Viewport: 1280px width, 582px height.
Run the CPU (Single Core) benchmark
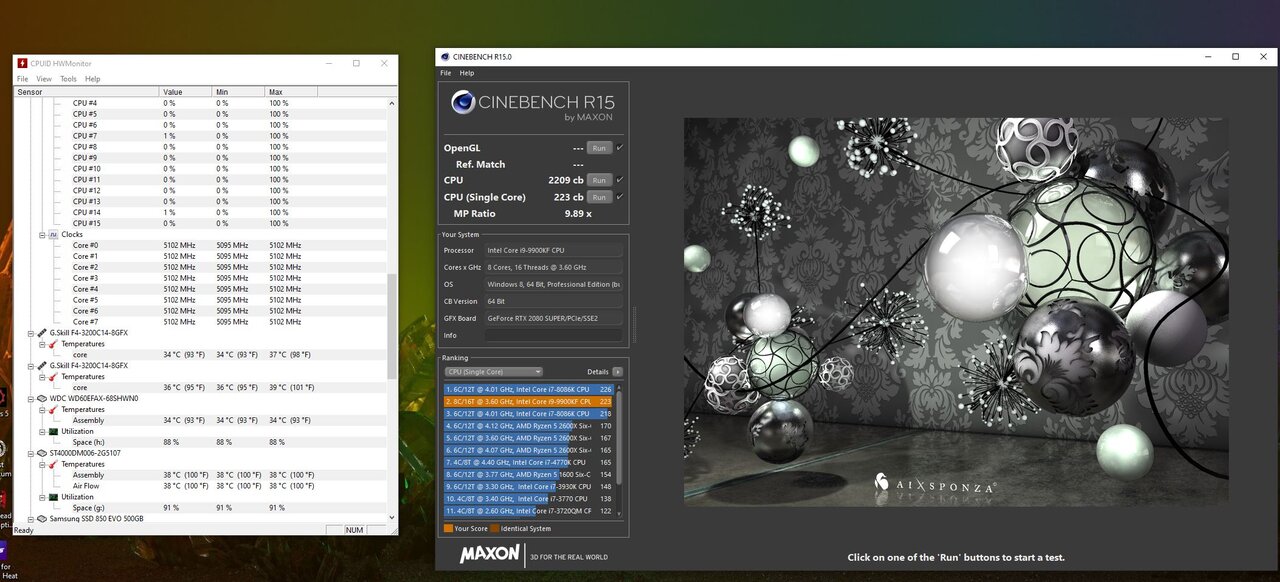point(599,197)
